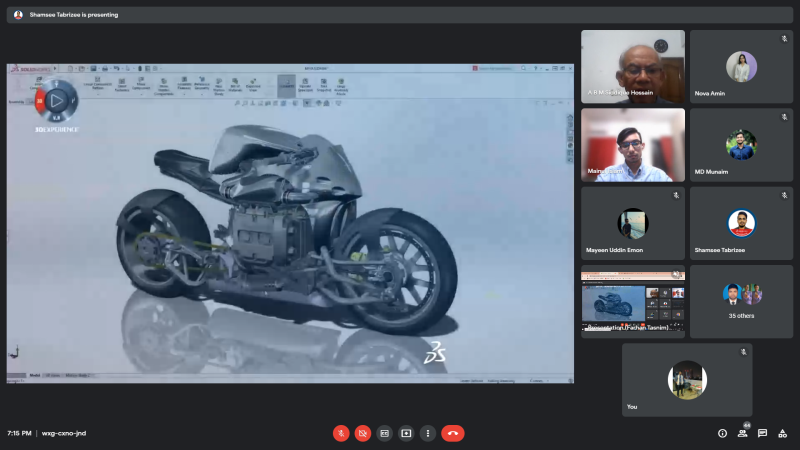Image resolution: width=800 pixels, height=450 pixels.
Task: Open the Activities panel icon
Action: point(782,433)
